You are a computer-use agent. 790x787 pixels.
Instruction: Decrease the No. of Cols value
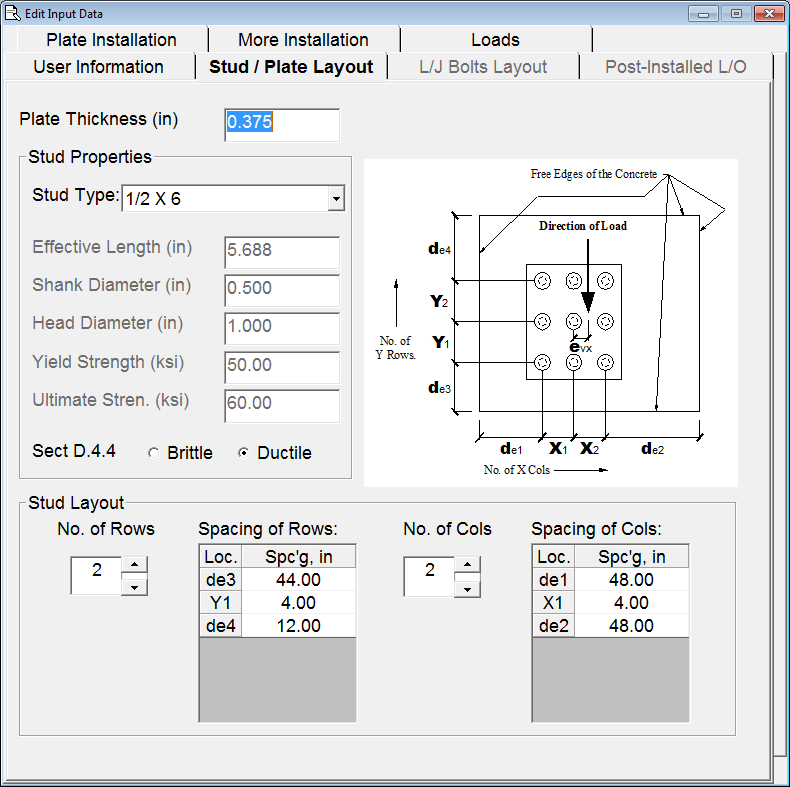tap(467, 586)
